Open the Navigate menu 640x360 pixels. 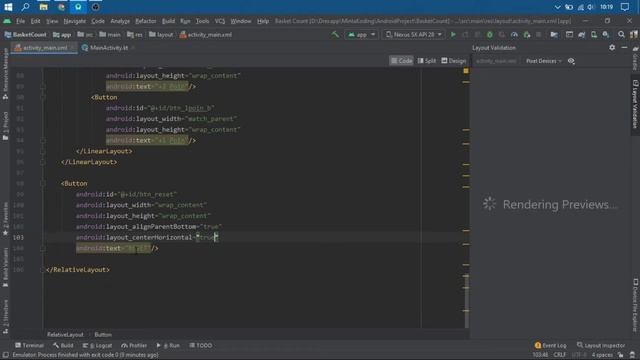tap(75, 21)
